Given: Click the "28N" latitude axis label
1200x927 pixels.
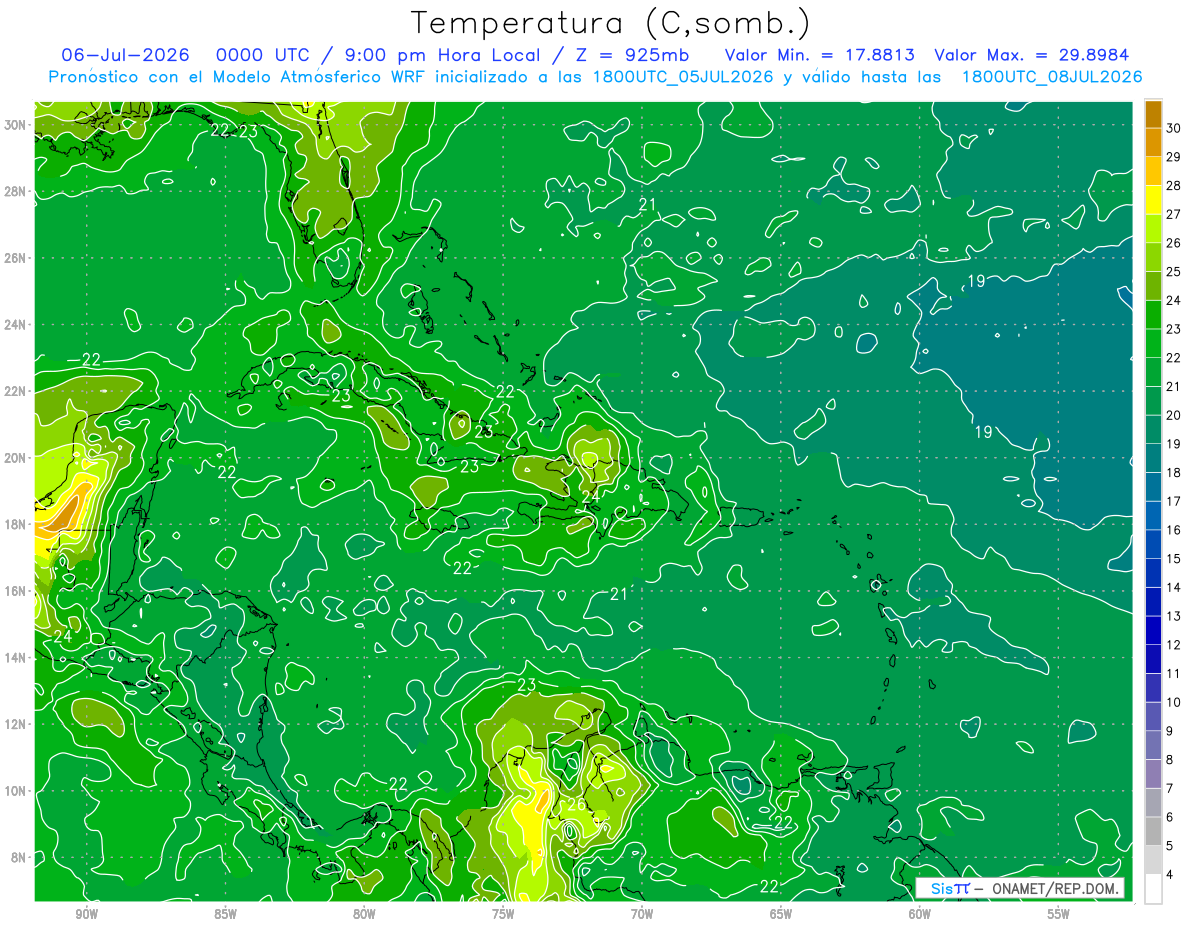Looking at the screenshot, I should 17,191.
